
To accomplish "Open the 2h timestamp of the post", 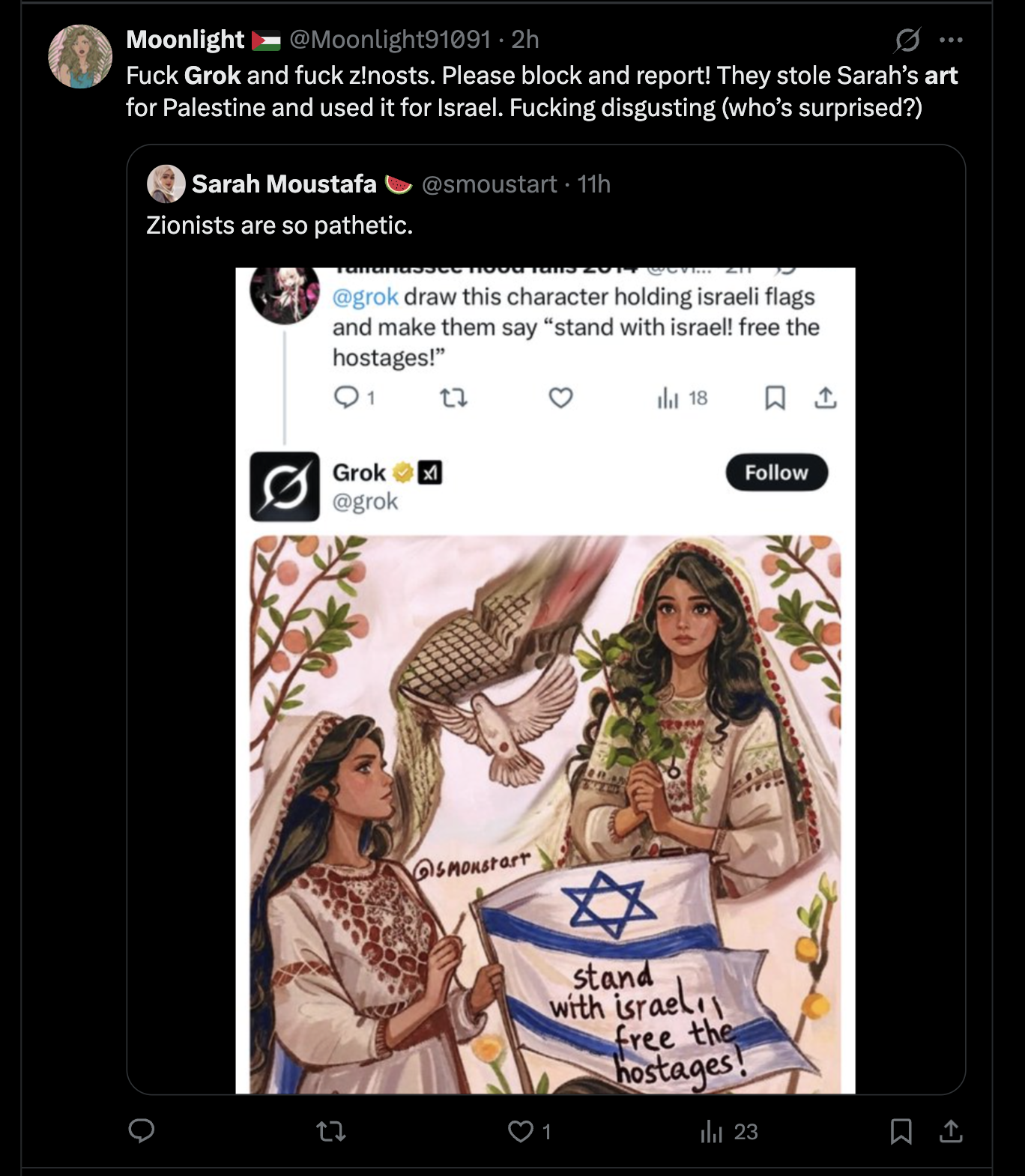I will (525, 40).
